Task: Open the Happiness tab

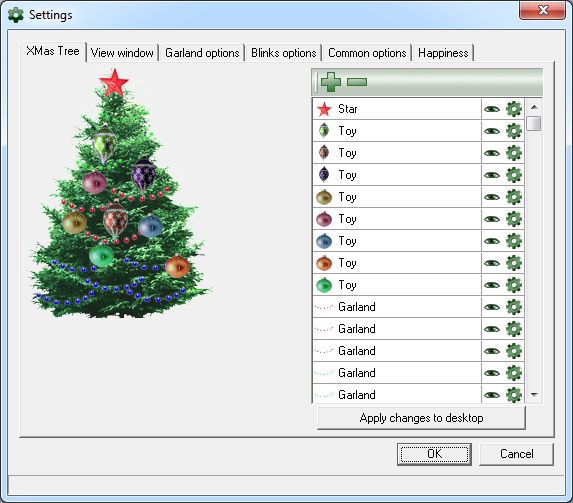Action: [443, 53]
